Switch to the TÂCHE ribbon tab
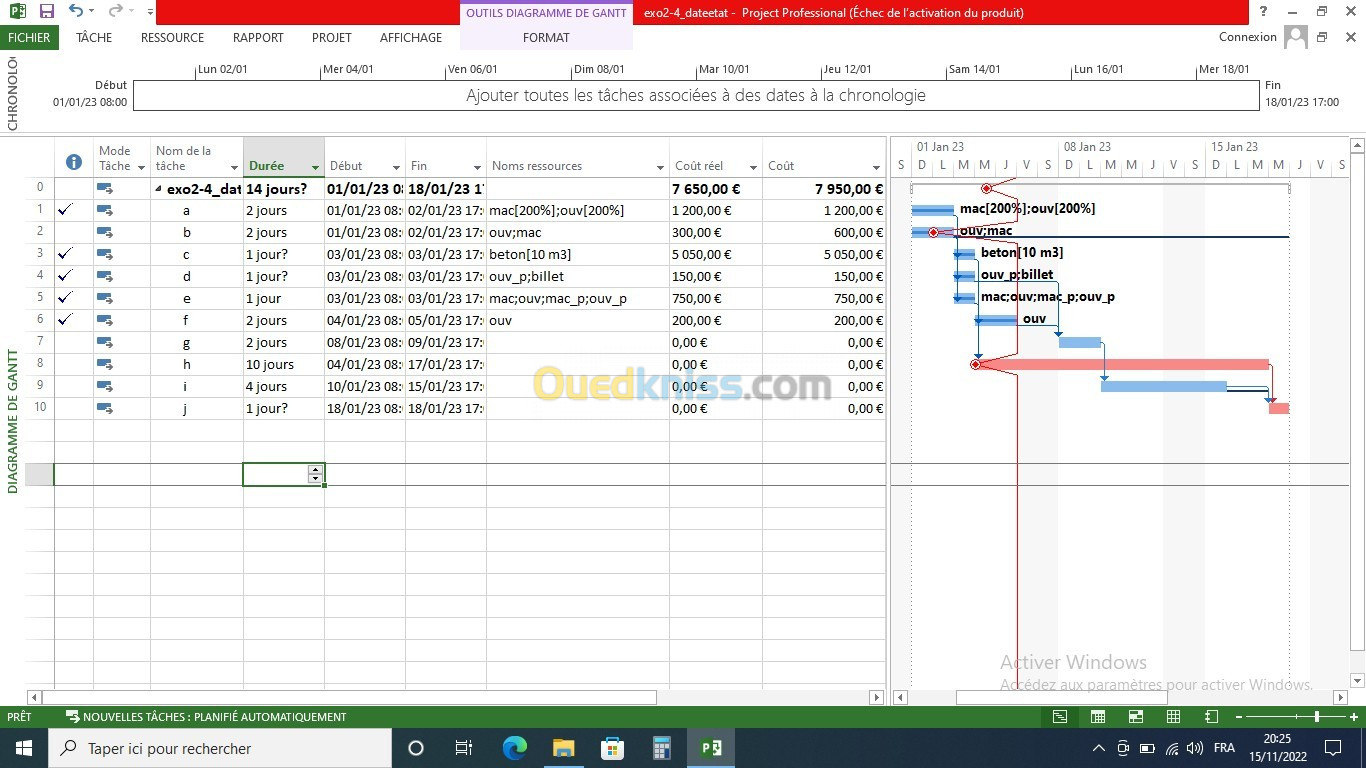Viewport: 1366px width, 768px height. point(94,37)
